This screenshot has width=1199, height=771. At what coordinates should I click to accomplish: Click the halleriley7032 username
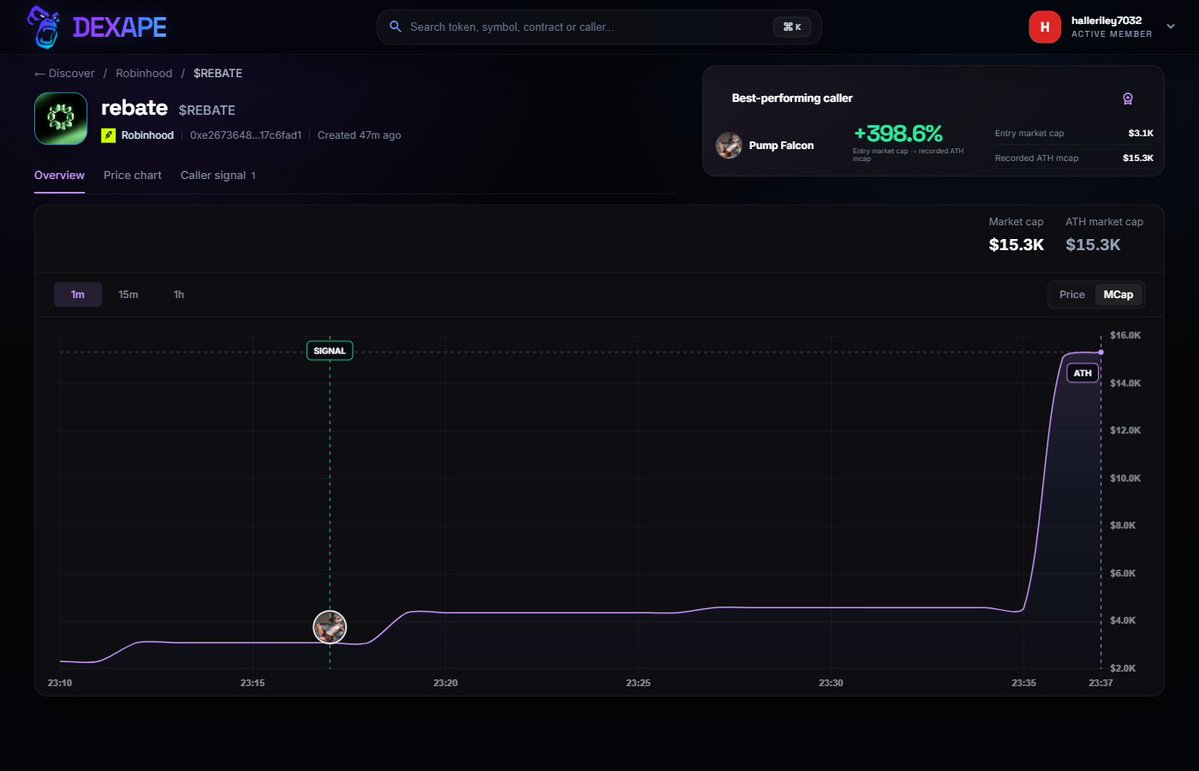pos(1106,21)
